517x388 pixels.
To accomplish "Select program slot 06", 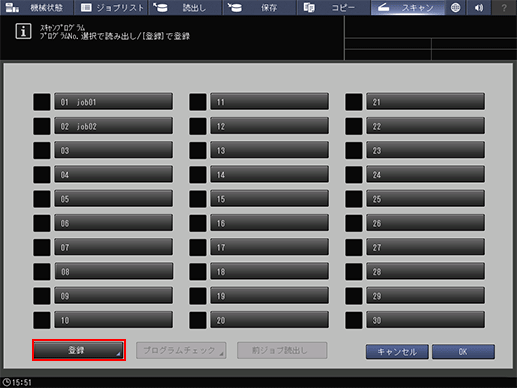I will (114, 223).
